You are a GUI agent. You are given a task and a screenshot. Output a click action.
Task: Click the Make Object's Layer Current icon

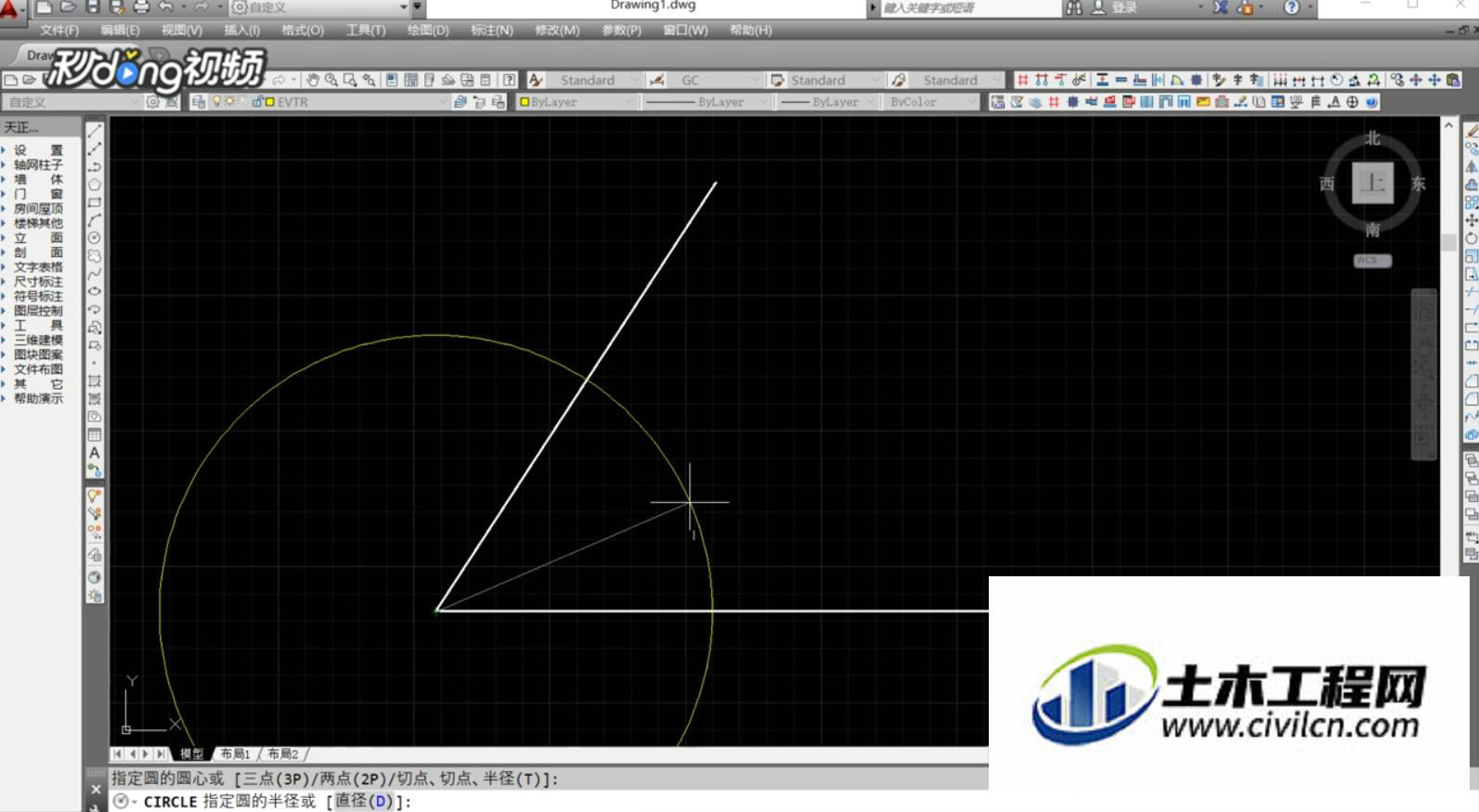(x=461, y=102)
